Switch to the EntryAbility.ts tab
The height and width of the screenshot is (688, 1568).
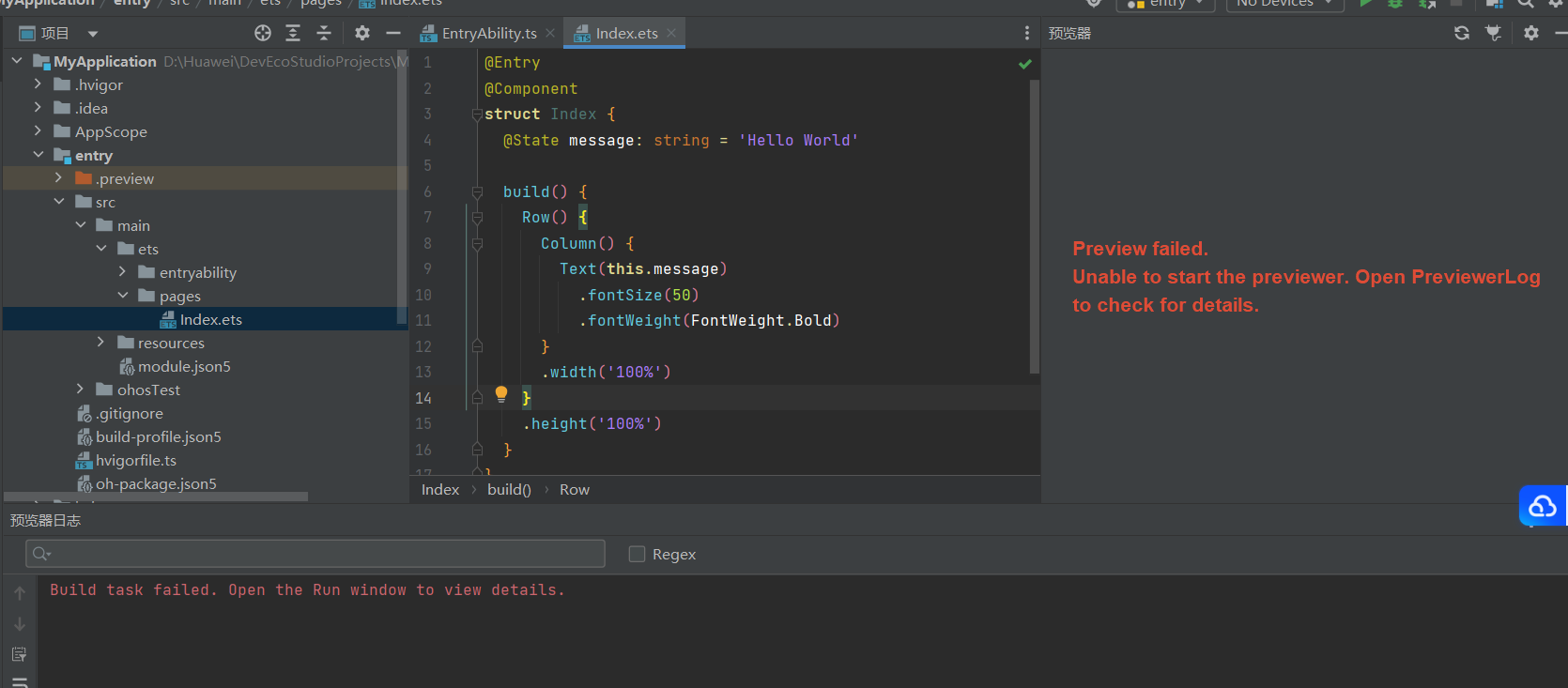click(x=488, y=34)
